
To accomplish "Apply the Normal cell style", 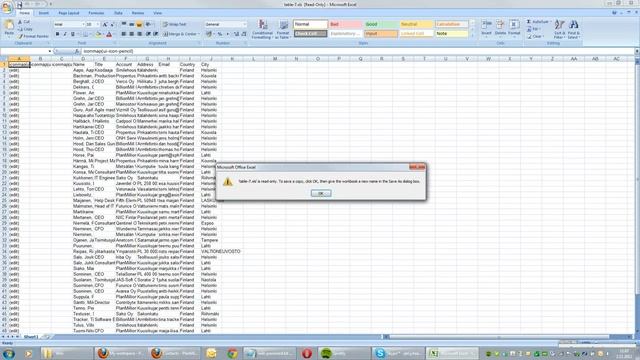I will tap(310, 24).
